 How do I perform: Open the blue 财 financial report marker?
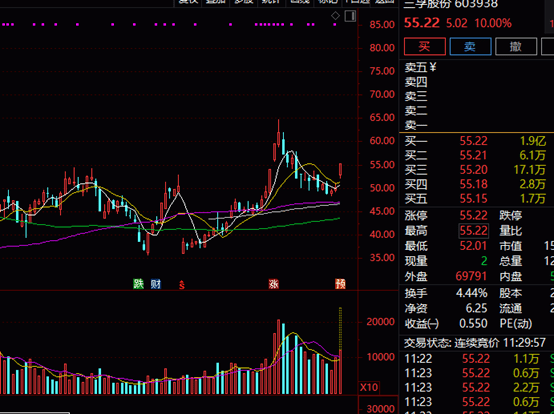[155, 284]
